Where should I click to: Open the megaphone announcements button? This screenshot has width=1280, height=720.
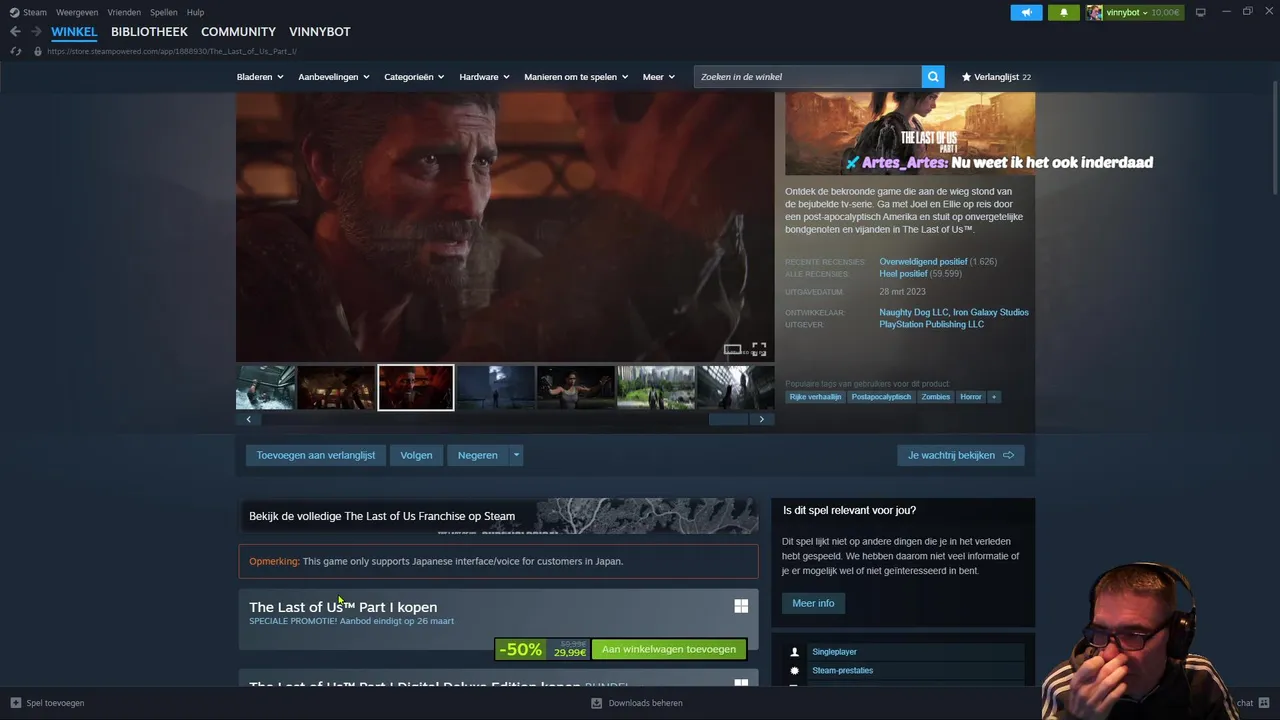click(1026, 12)
